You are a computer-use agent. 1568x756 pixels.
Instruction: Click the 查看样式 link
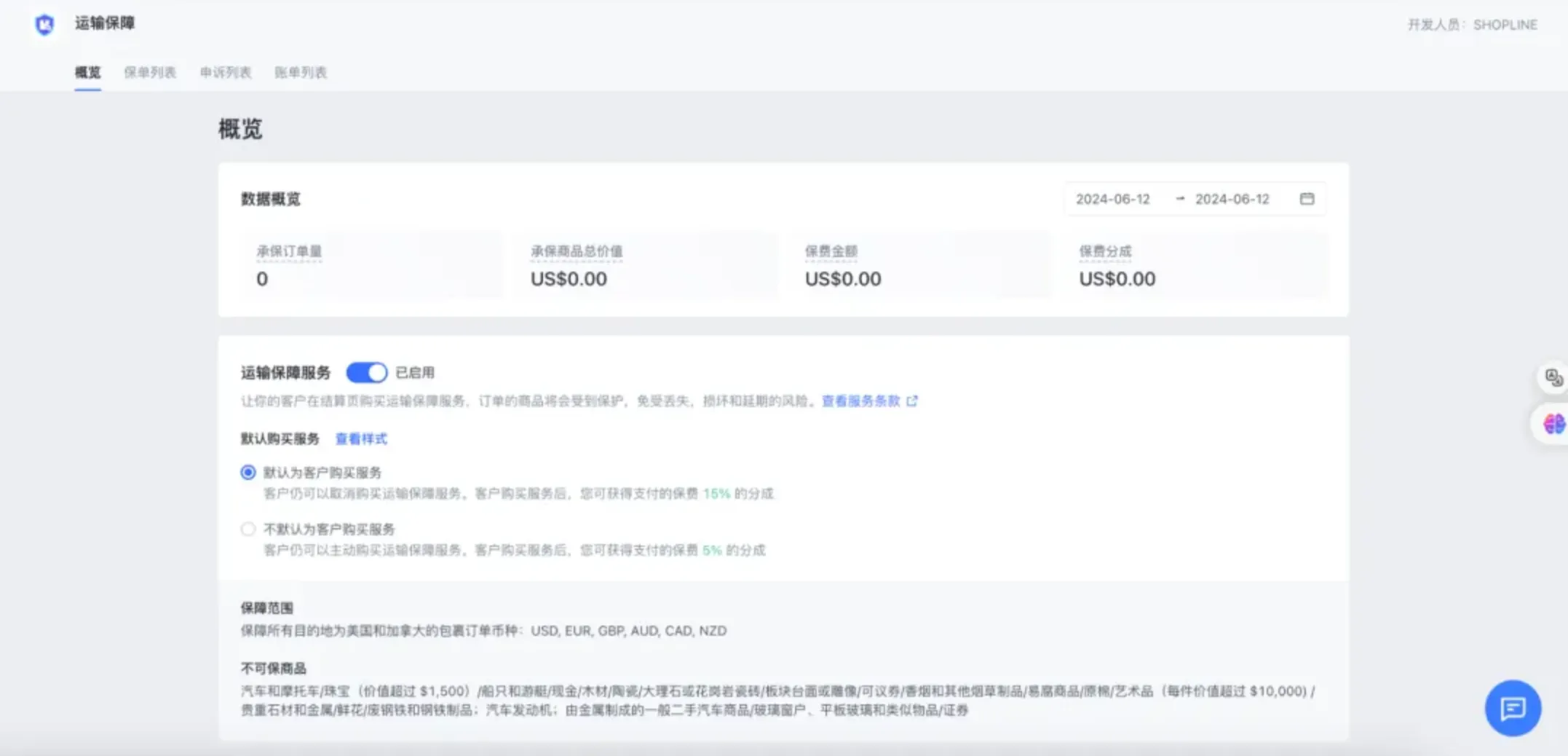(361, 438)
